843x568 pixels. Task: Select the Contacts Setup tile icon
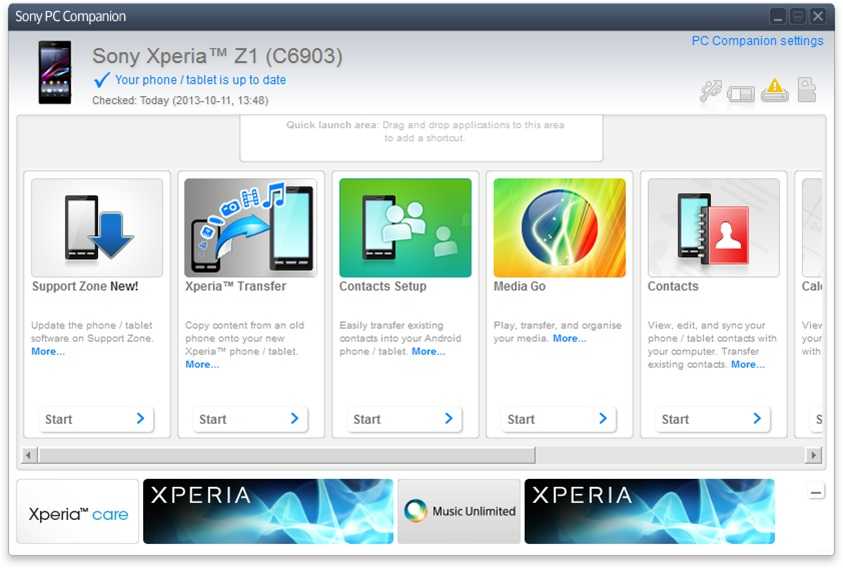[x=405, y=228]
